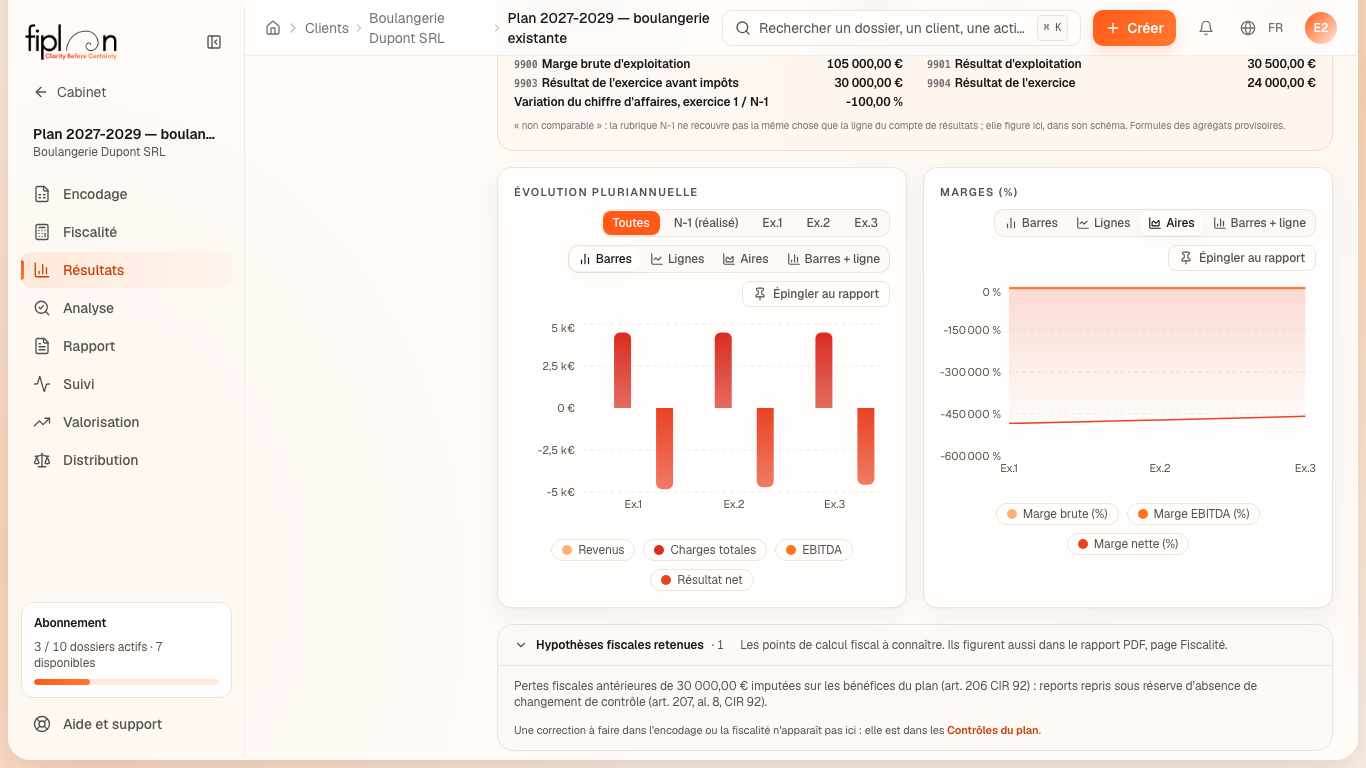1366x768 pixels.
Task: Toggle the Marge nette (%) legend series
Action: click(x=1128, y=544)
